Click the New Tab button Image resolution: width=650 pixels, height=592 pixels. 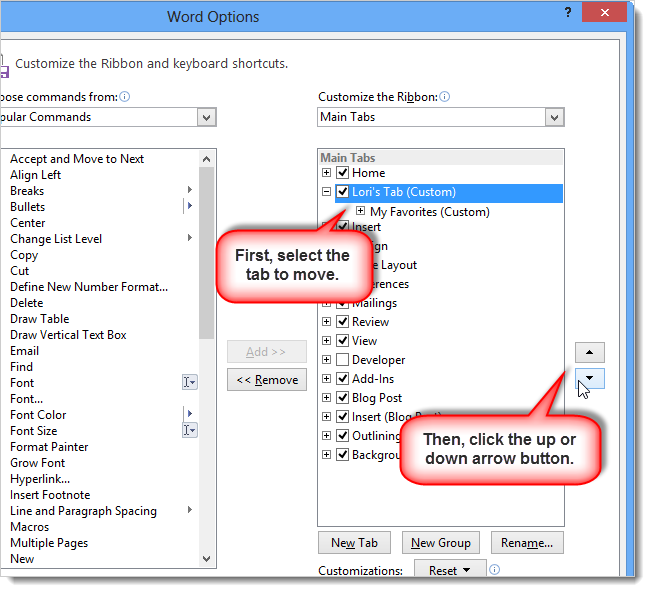[x=354, y=543]
